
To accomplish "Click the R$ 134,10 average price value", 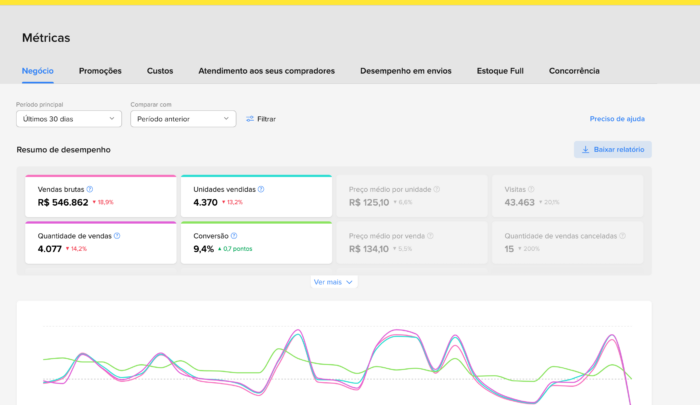I will pyautogui.click(x=369, y=249).
